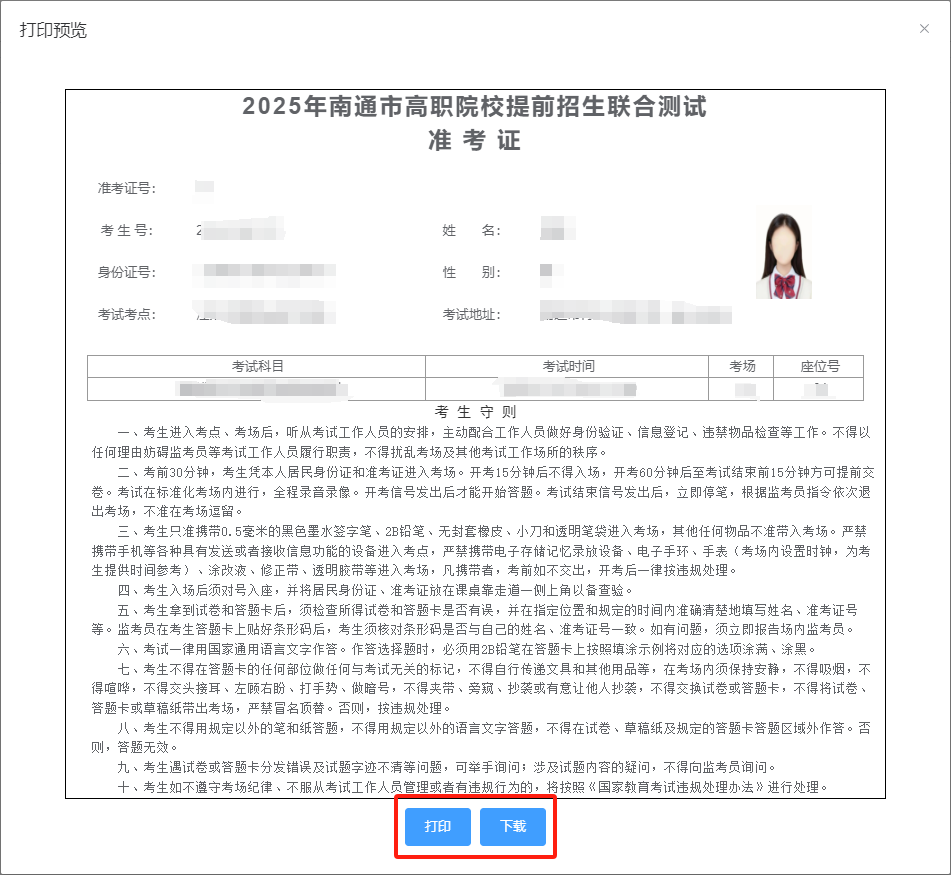The height and width of the screenshot is (875, 951).
Task: Close the 打印预览 dialog with X
Action: (924, 29)
